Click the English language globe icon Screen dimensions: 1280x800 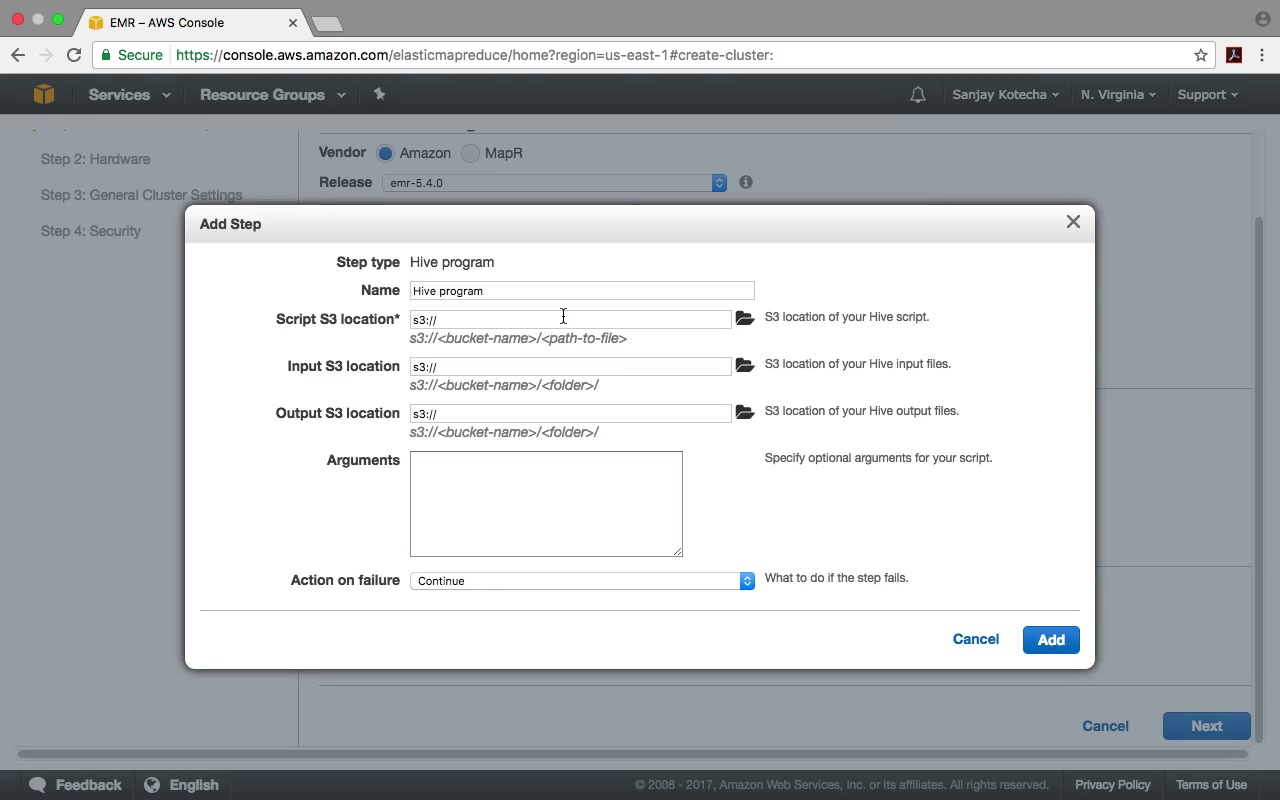tap(152, 785)
